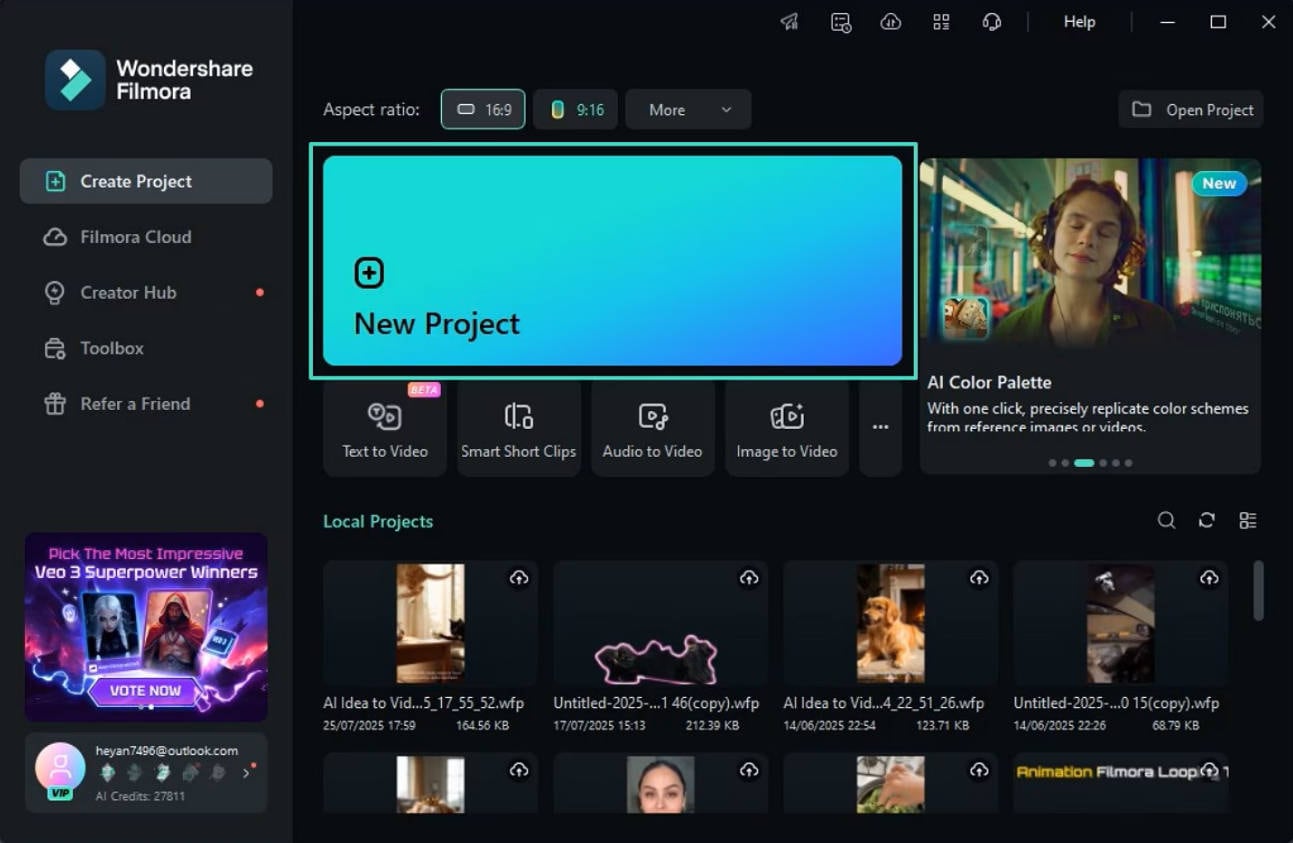Image resolution: width=1293 pixels, height=843 pixels.
Task: Open the hidden AI tools menu
Action: click(881, 428)
